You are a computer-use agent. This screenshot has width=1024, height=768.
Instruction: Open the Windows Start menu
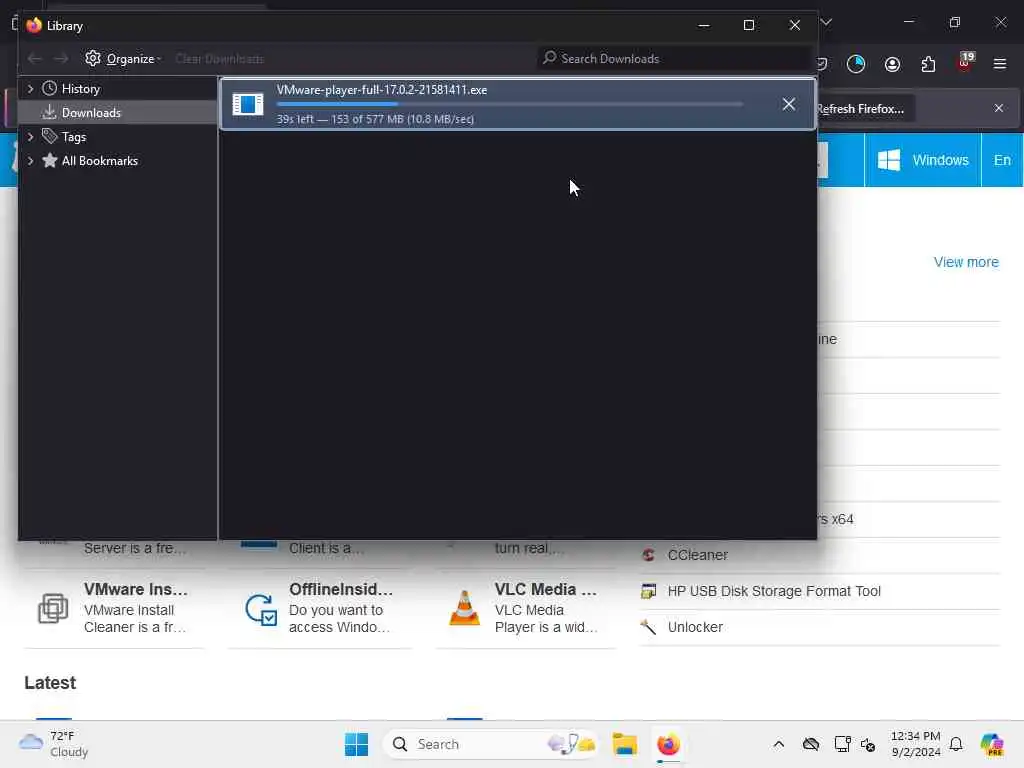pyautogui.click(x=356, y=744)
